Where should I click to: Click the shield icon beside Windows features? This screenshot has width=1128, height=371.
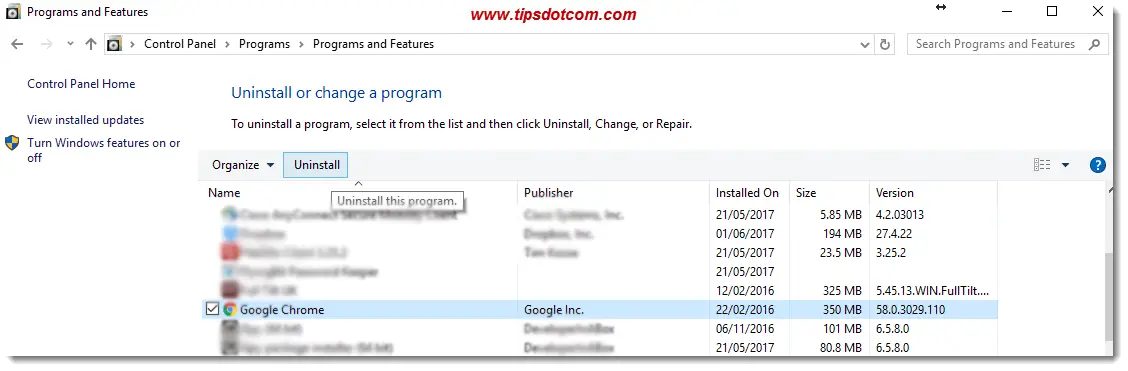click(12, 142)
